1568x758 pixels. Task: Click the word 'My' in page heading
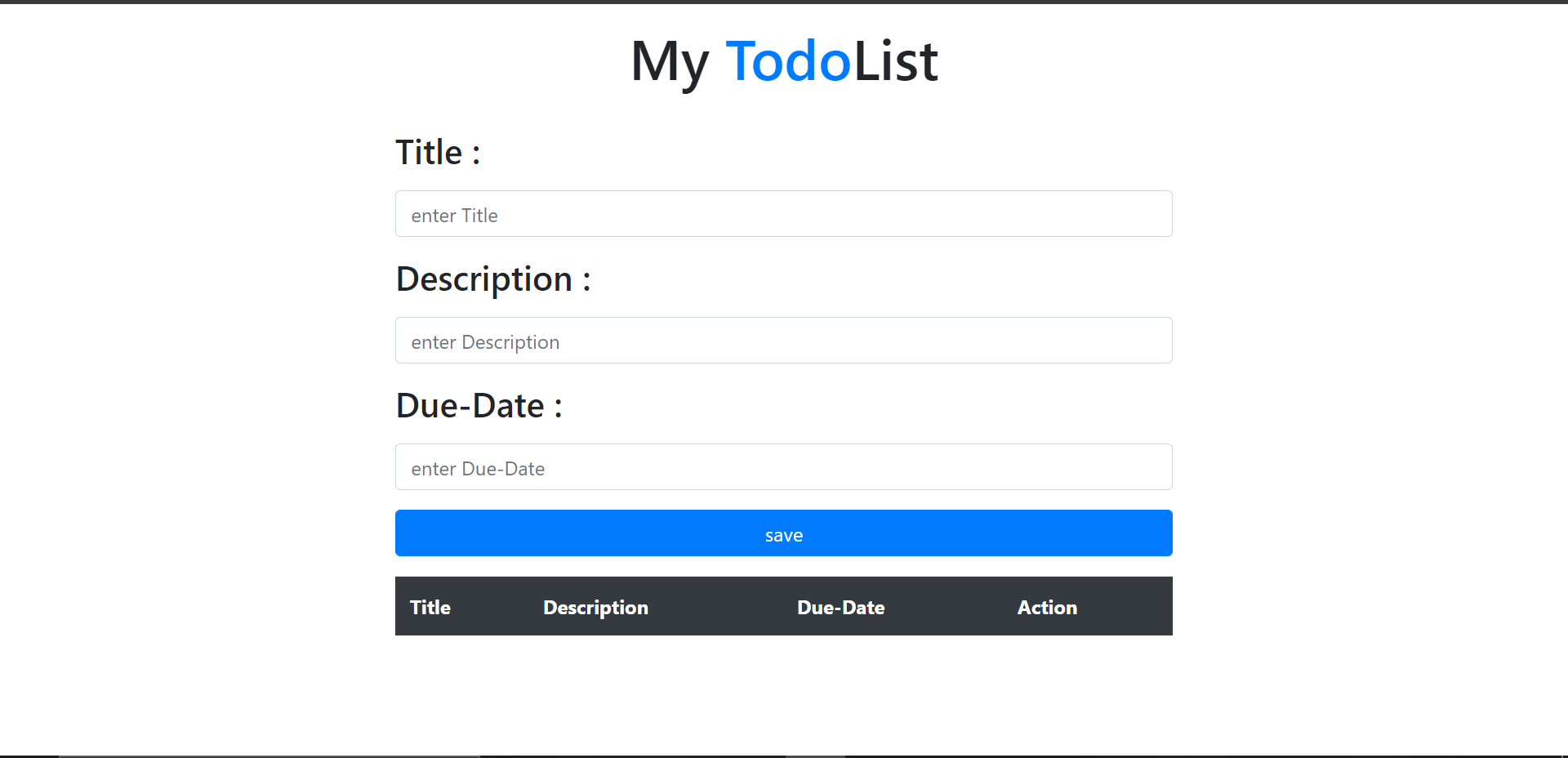(670, 63)
